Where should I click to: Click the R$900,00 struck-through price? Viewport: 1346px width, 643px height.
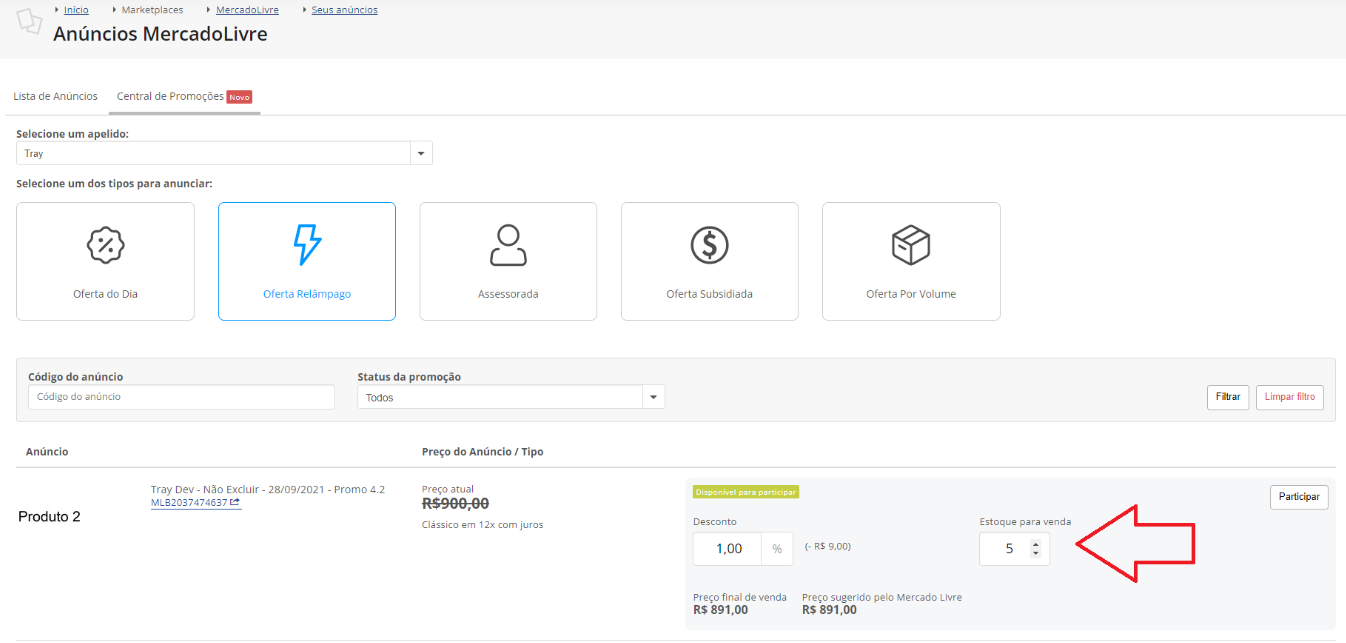click(x=456, y=504)
